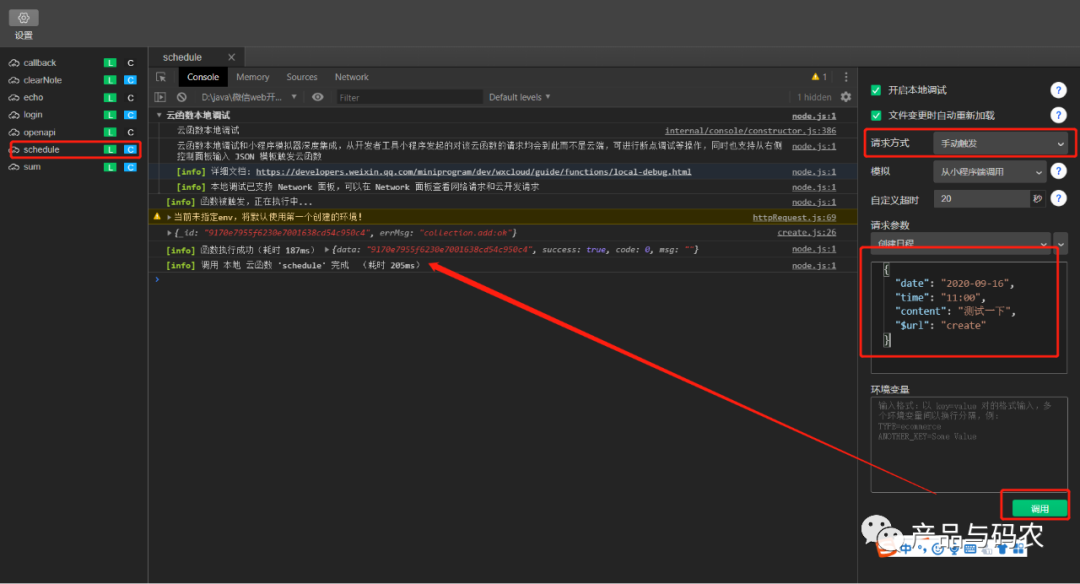Click the blue C badge for schedule

click(130, 149)
